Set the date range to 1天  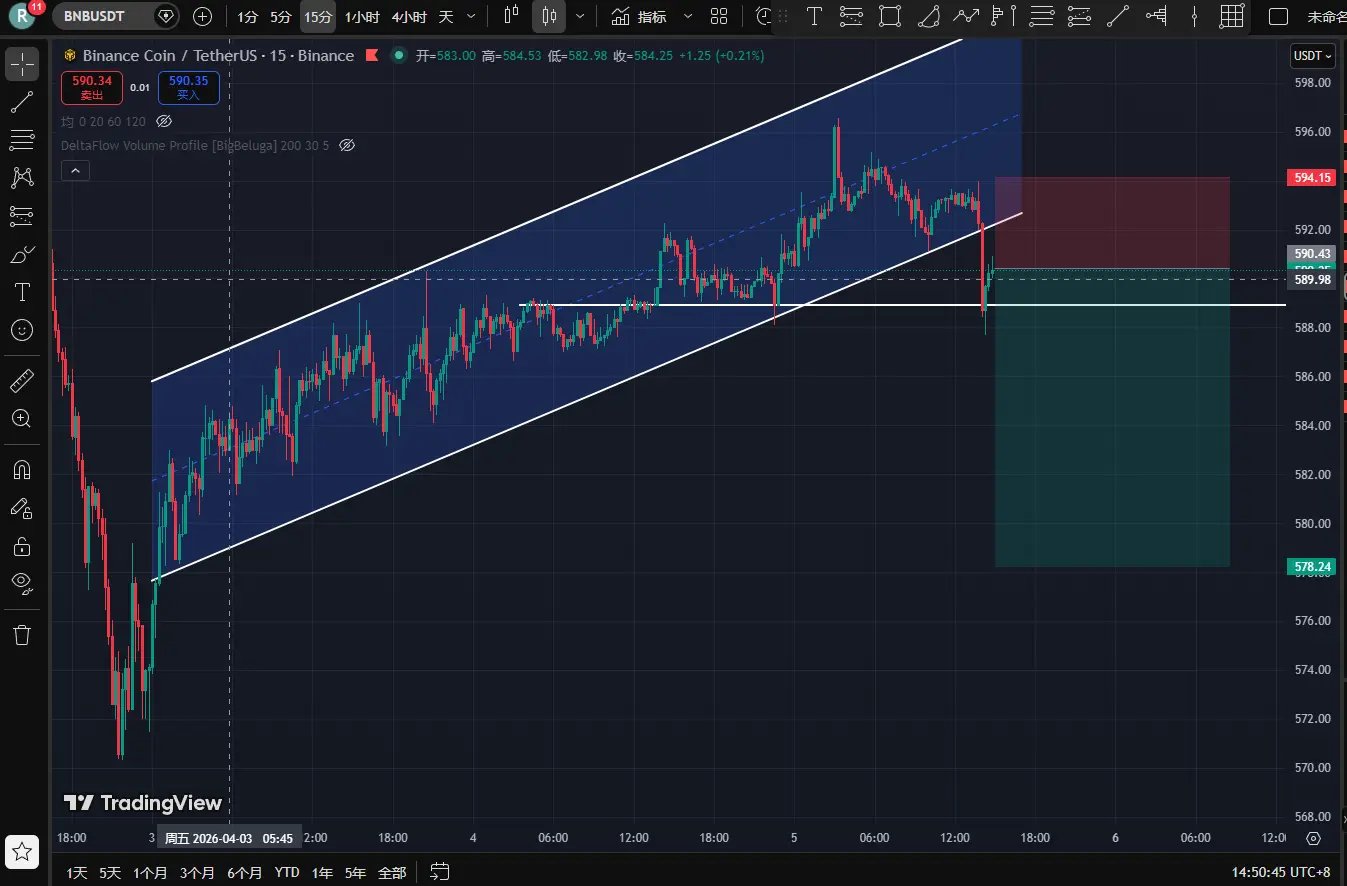click(77, 872)
